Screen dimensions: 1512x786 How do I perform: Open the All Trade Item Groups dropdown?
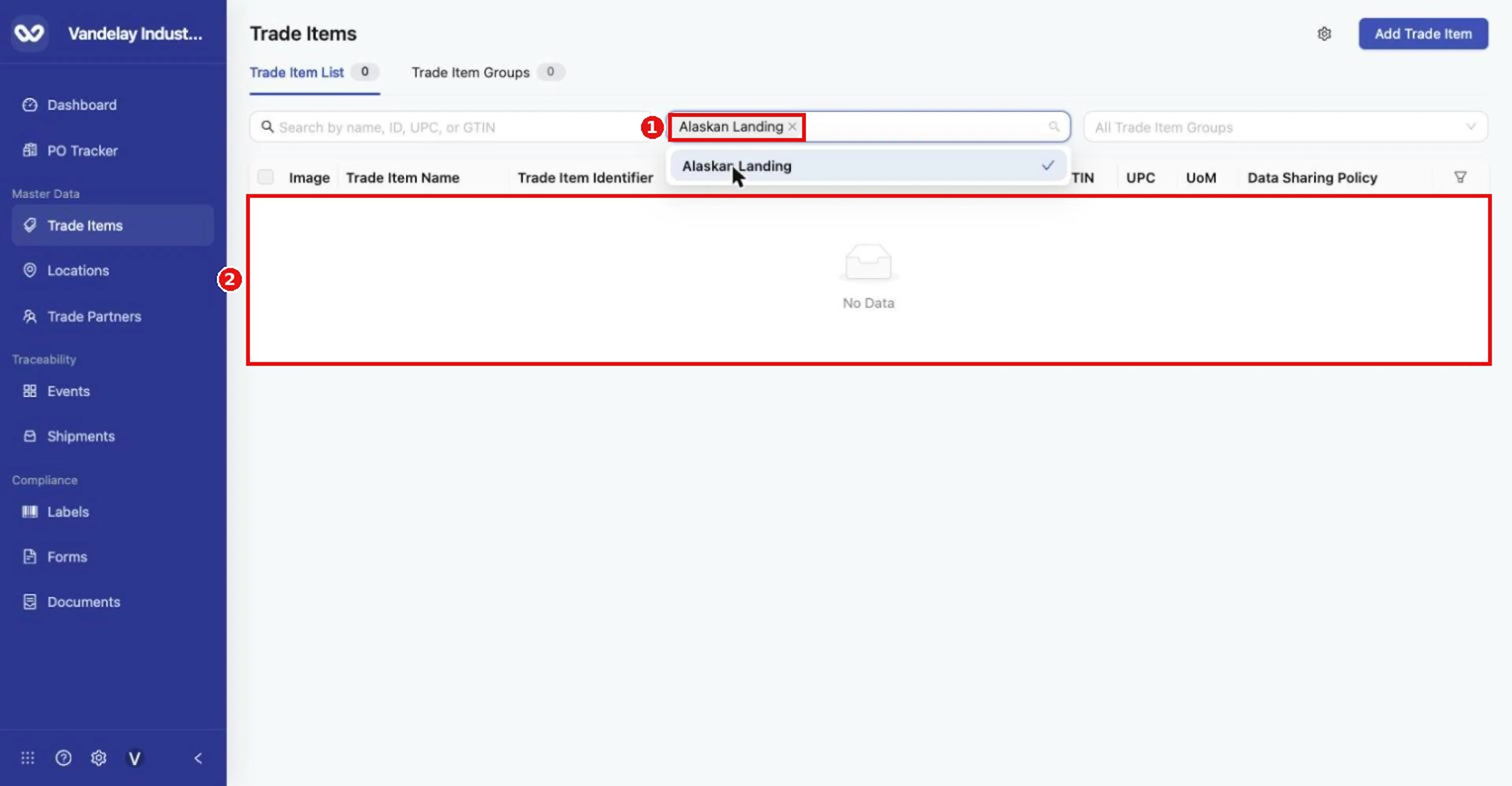pos(1286,127)
